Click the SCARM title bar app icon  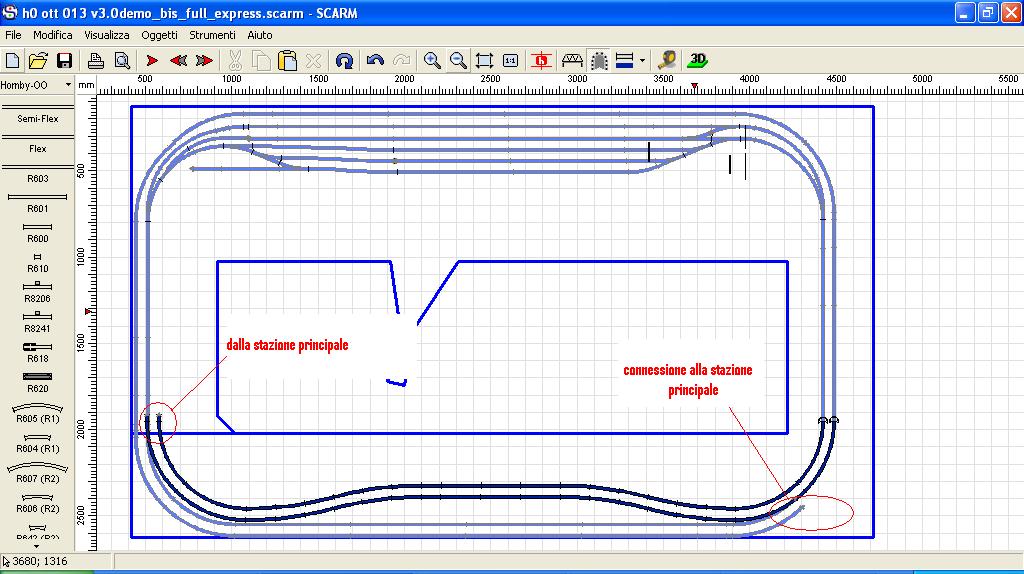(x=10, y=12)
